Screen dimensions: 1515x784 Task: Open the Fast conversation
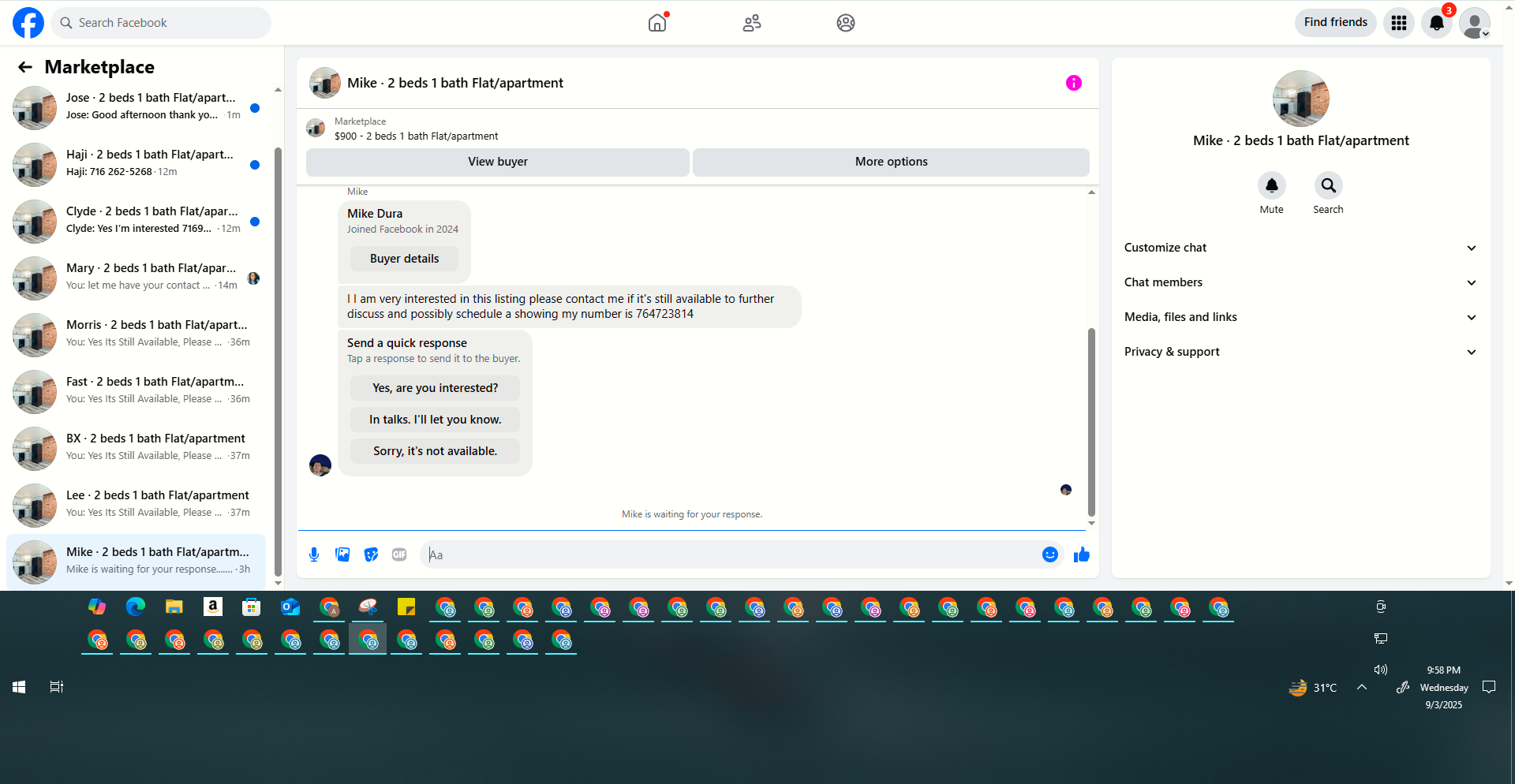point(136,391)
